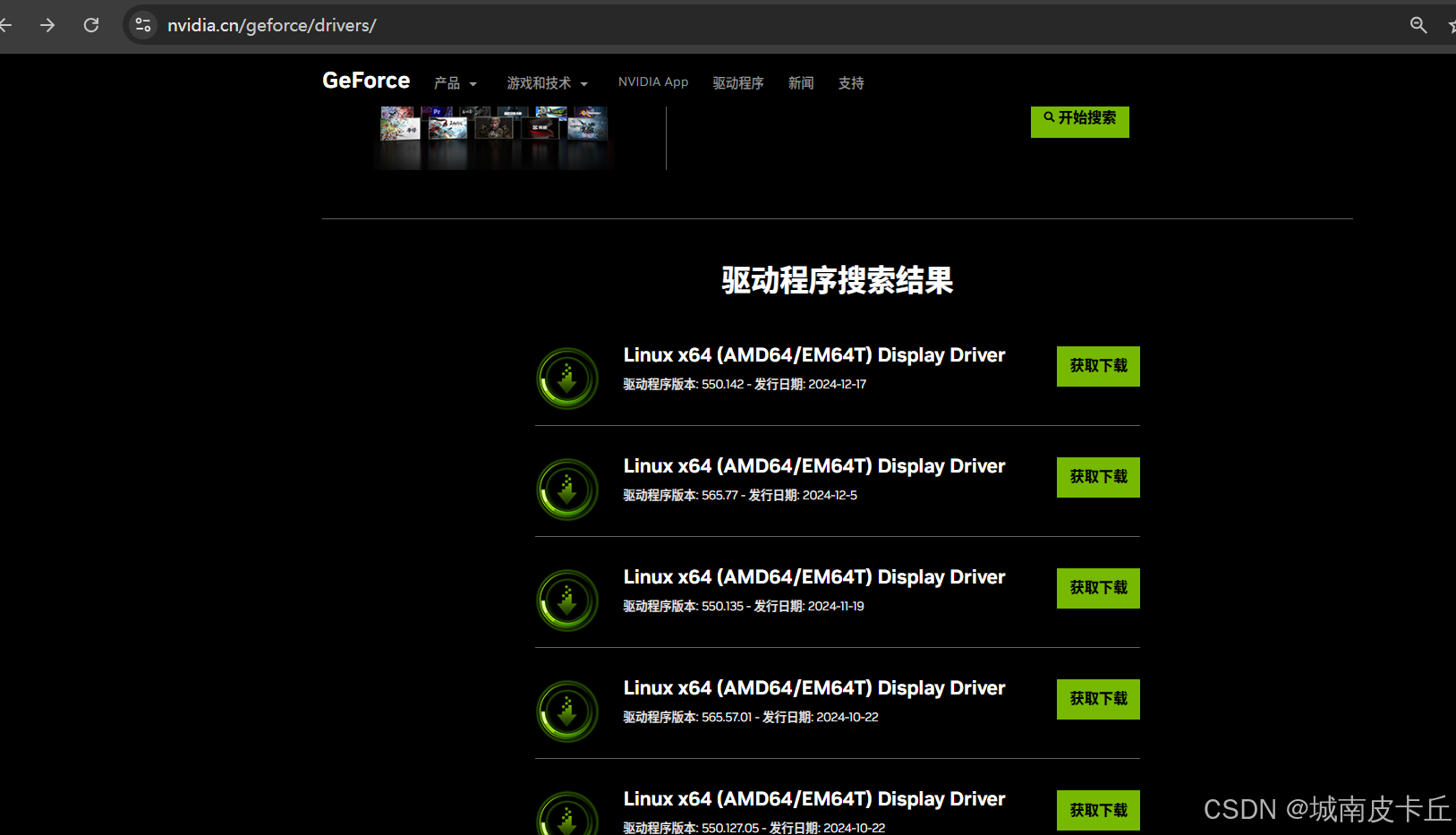Open the 新闻 menu item
Screen dimensions: 1456x835
pos(801,83)
